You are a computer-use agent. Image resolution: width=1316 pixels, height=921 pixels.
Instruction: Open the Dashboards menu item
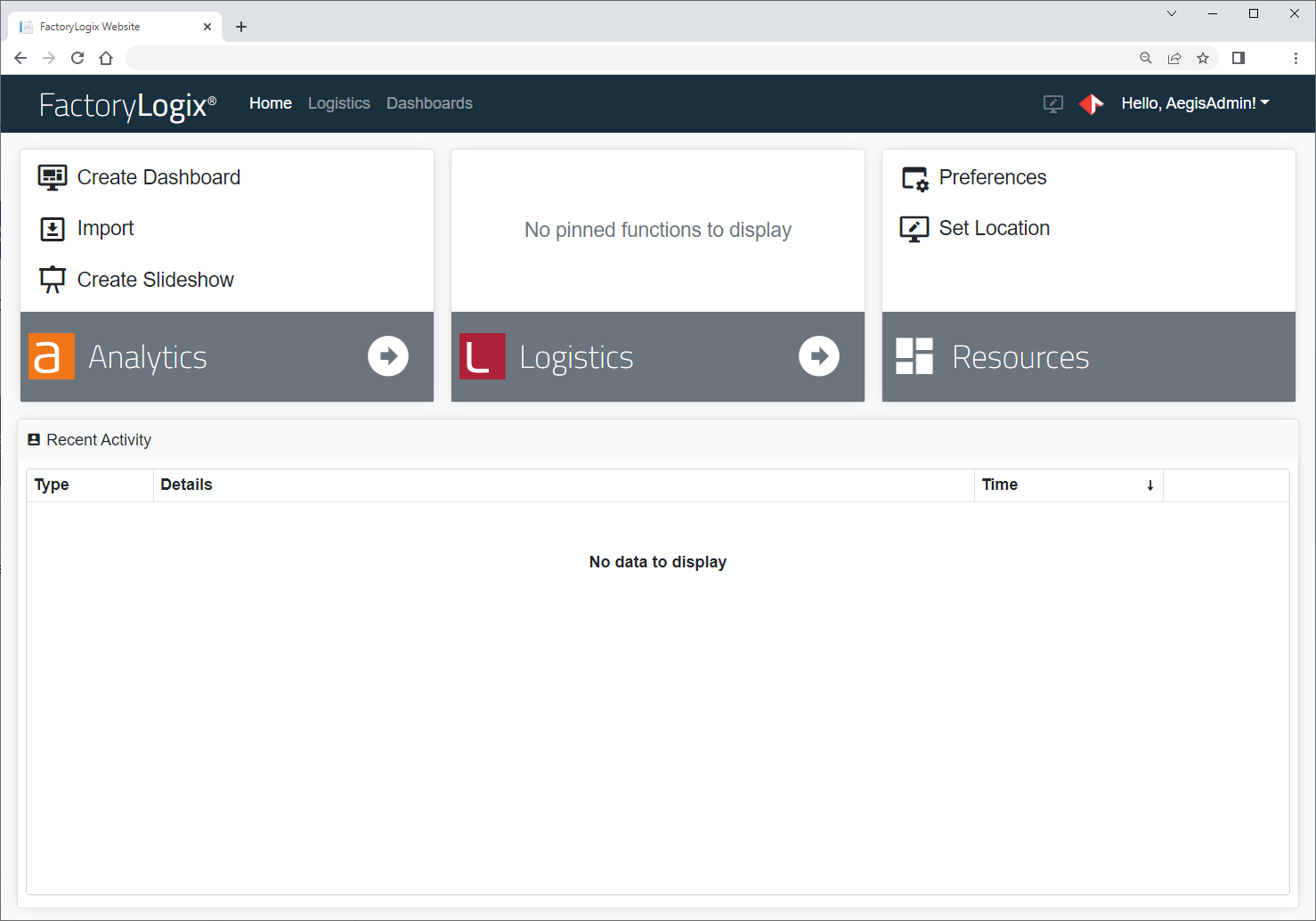pos(429,103)
